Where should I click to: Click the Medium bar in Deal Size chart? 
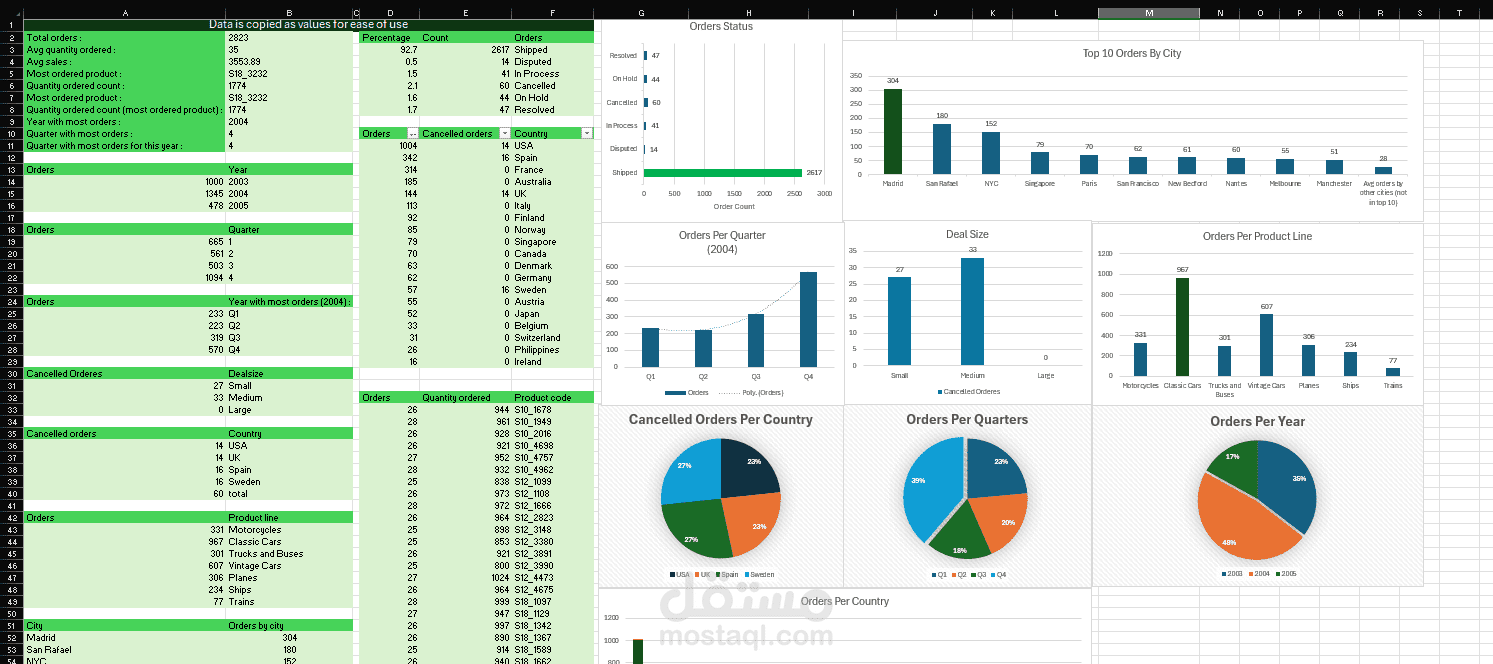(x=972, y=312)
